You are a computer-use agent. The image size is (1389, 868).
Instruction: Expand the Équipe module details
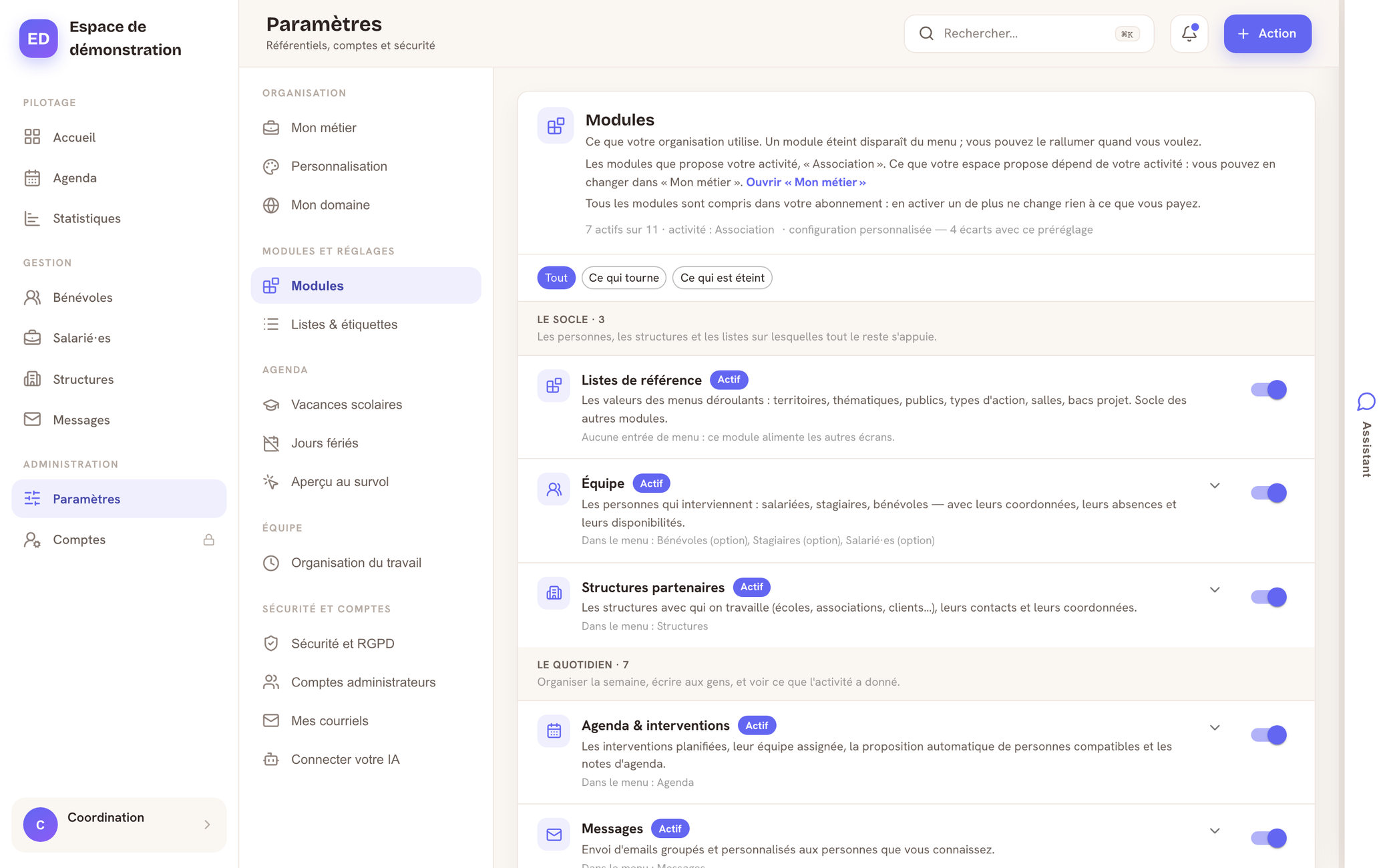pos(1215,485)
